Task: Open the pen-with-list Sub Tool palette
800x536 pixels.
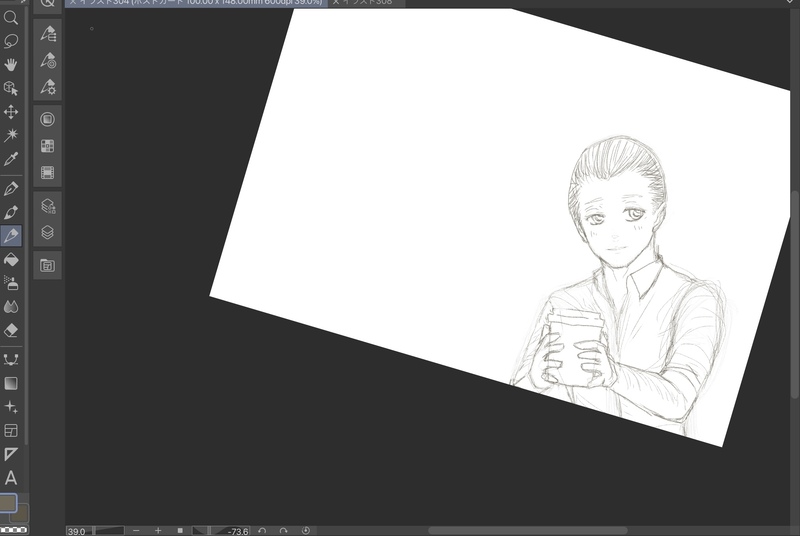Action: point(48,34)
